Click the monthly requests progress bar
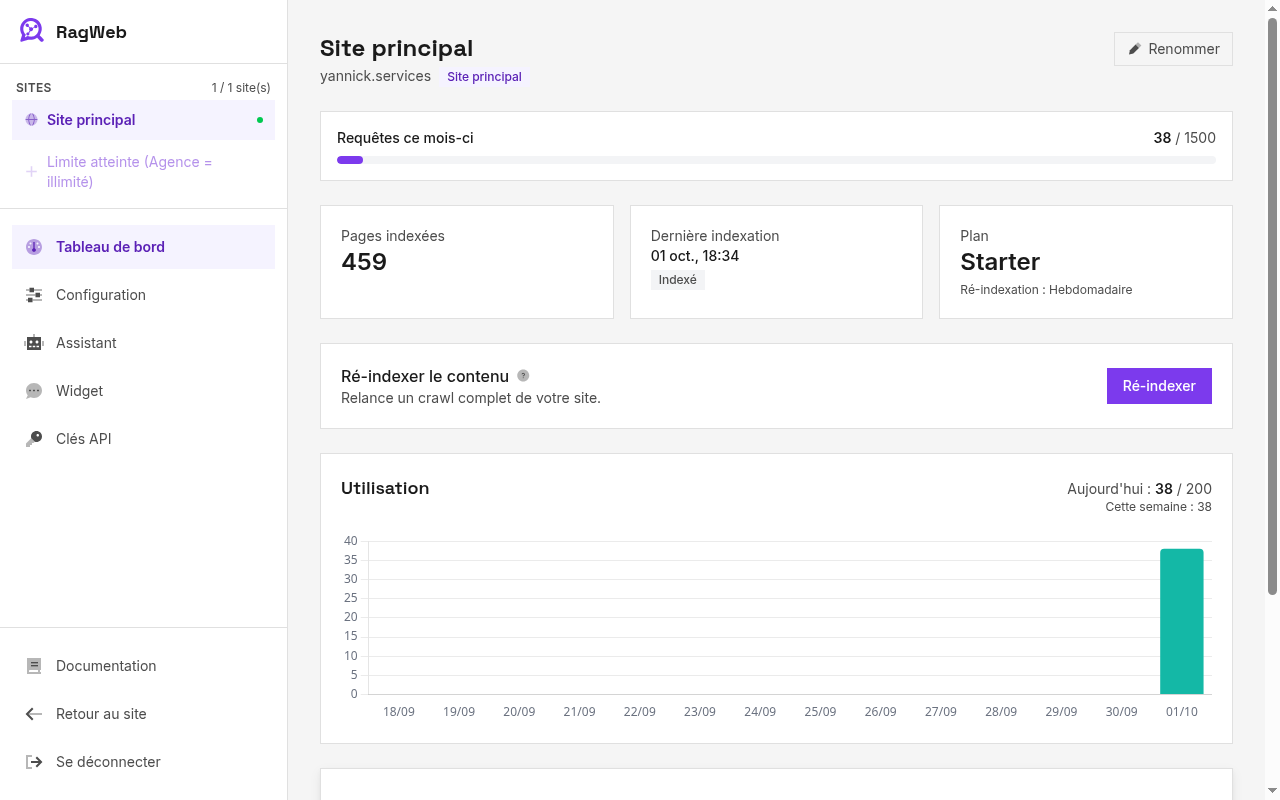This screenshot has height=800, width=1280. click(x=776, y=160)
